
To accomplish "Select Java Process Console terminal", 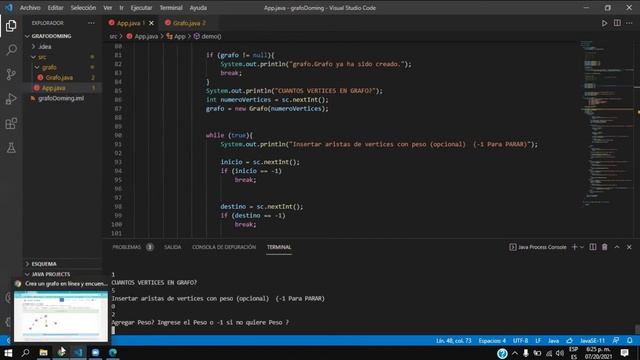I will click(538, 247).
